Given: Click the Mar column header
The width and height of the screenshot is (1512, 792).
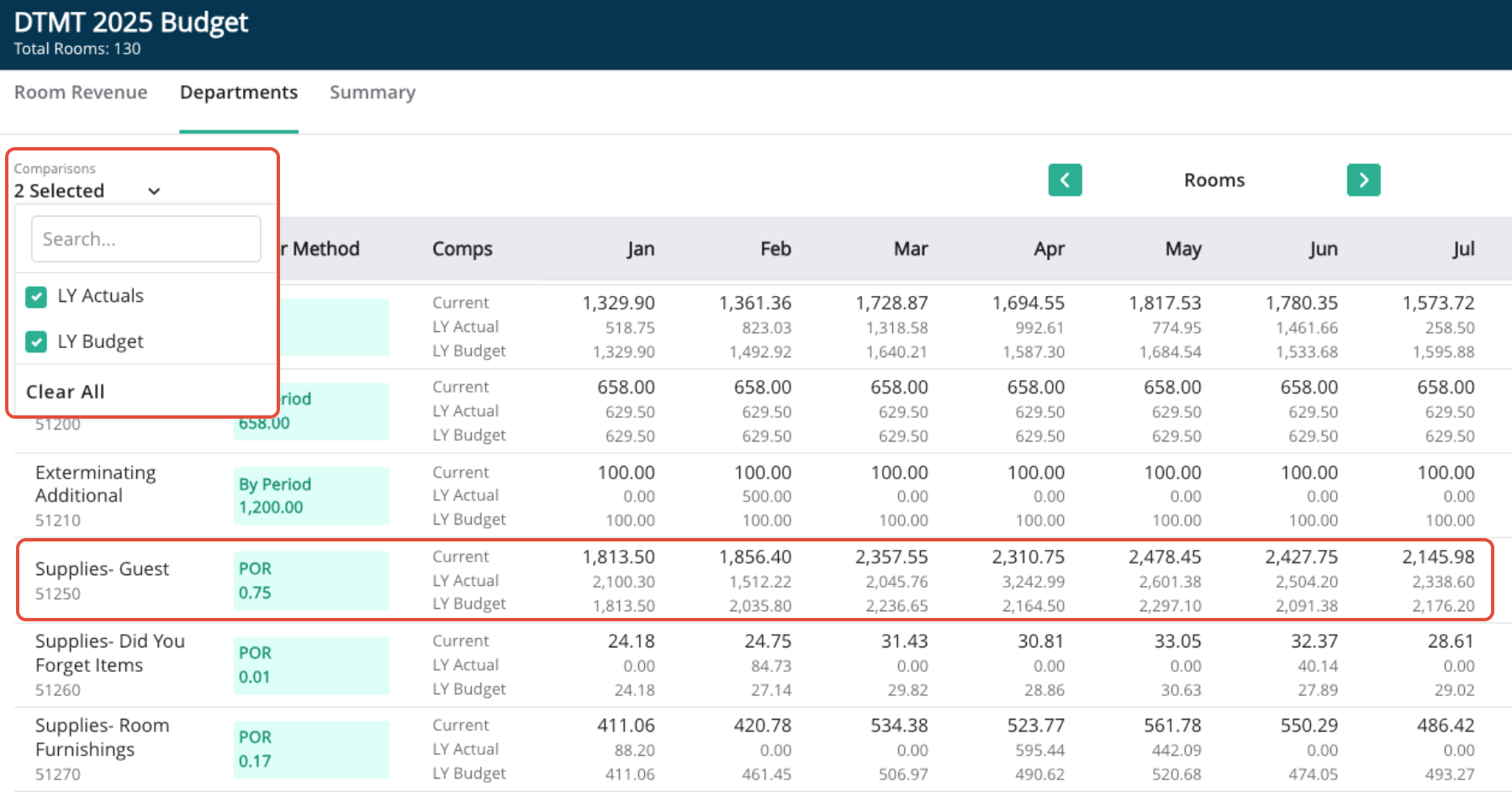Looking at the screenshot, I should coord(911,249).
